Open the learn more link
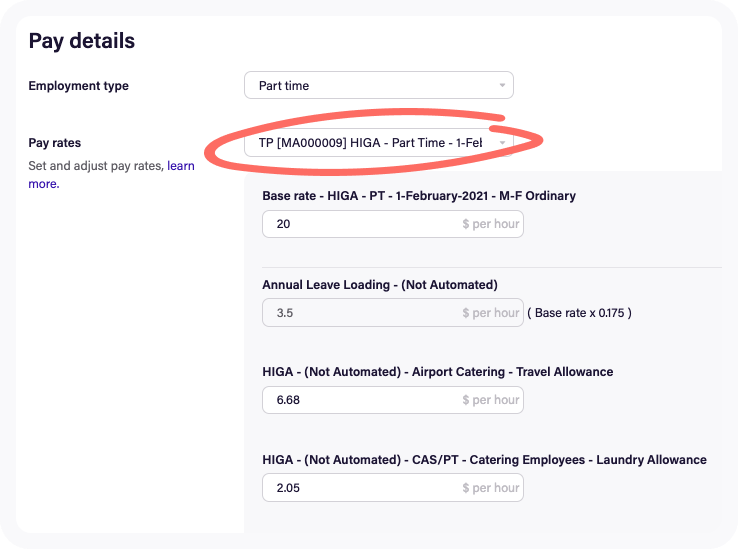738x549 pixels. 180,166
